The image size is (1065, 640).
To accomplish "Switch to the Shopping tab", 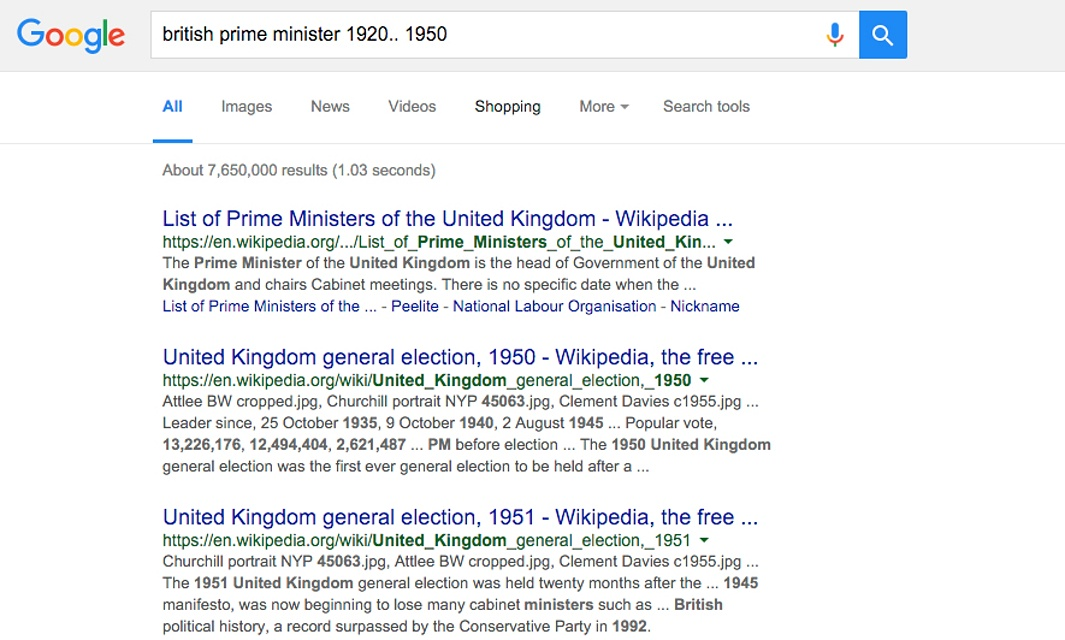I will (507, 107).
